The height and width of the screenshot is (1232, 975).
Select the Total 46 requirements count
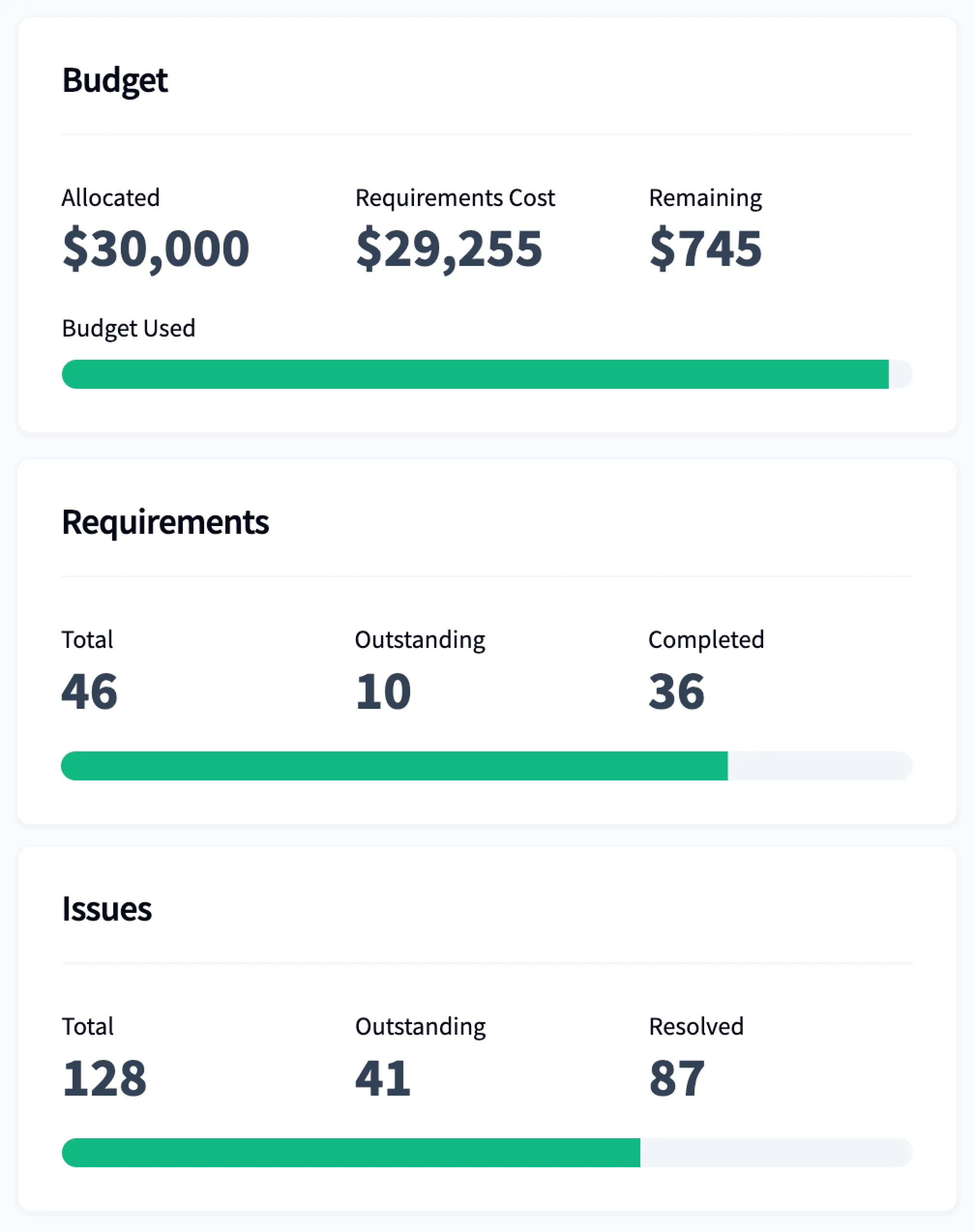[89, 690]
